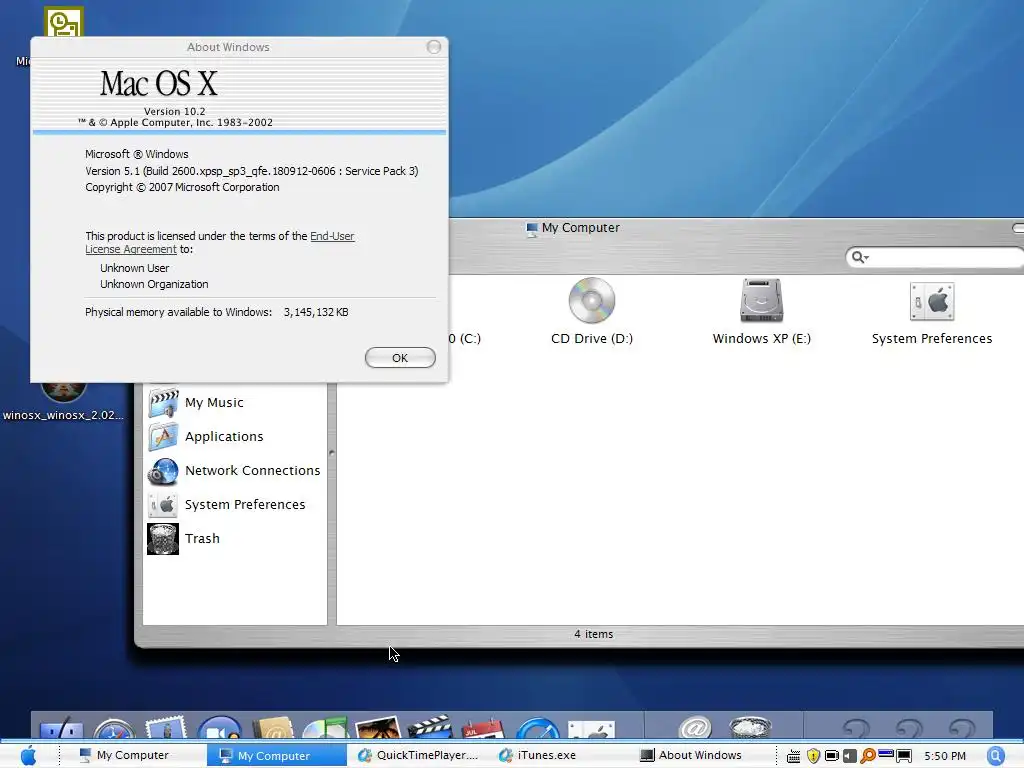This screenshot has height=768, width=1024.
Task: Click the 'Unknown User' text in About dialog
Action: pyautogui.click(x=135, y=268)
